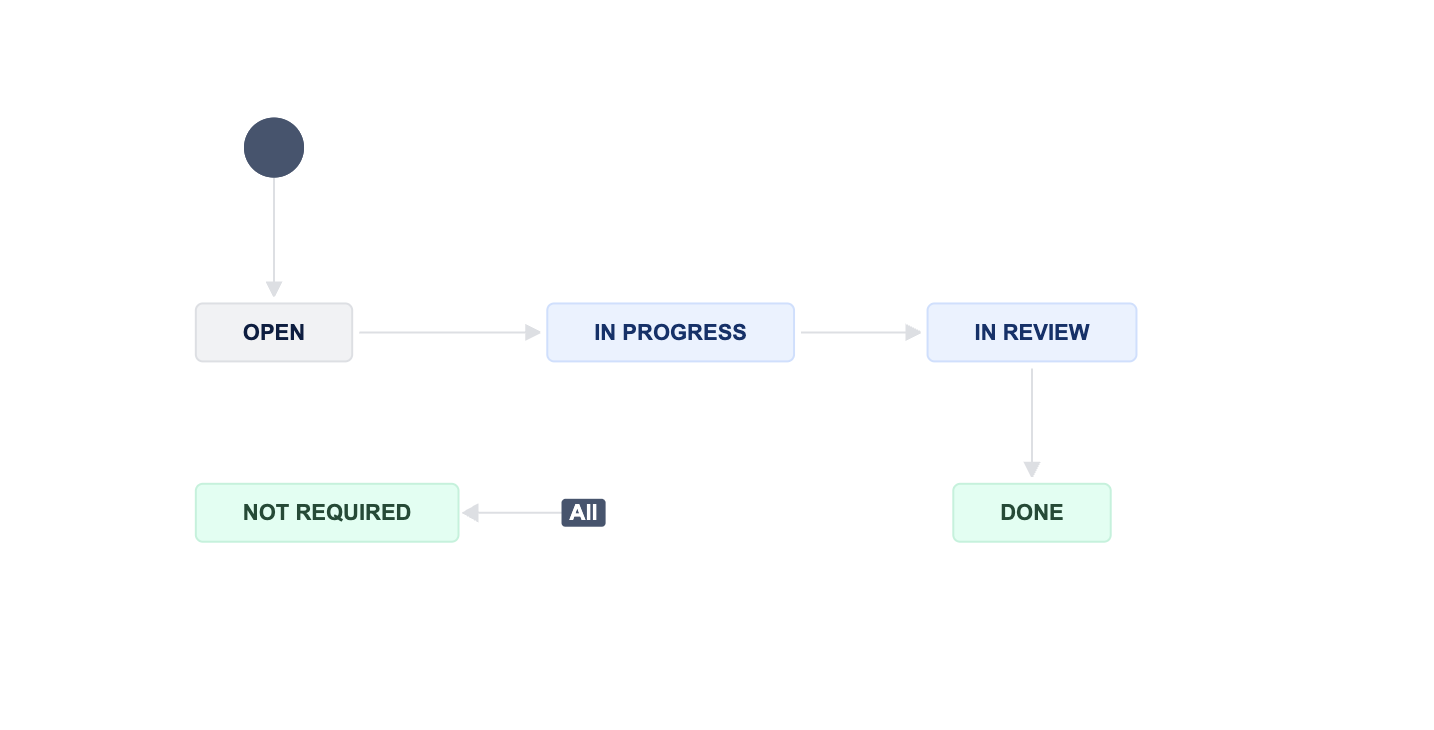Select the vertical line from IN REVIEW to DONE
This screenshot has height=730, width=1434.
click(x=1032, y=415)
